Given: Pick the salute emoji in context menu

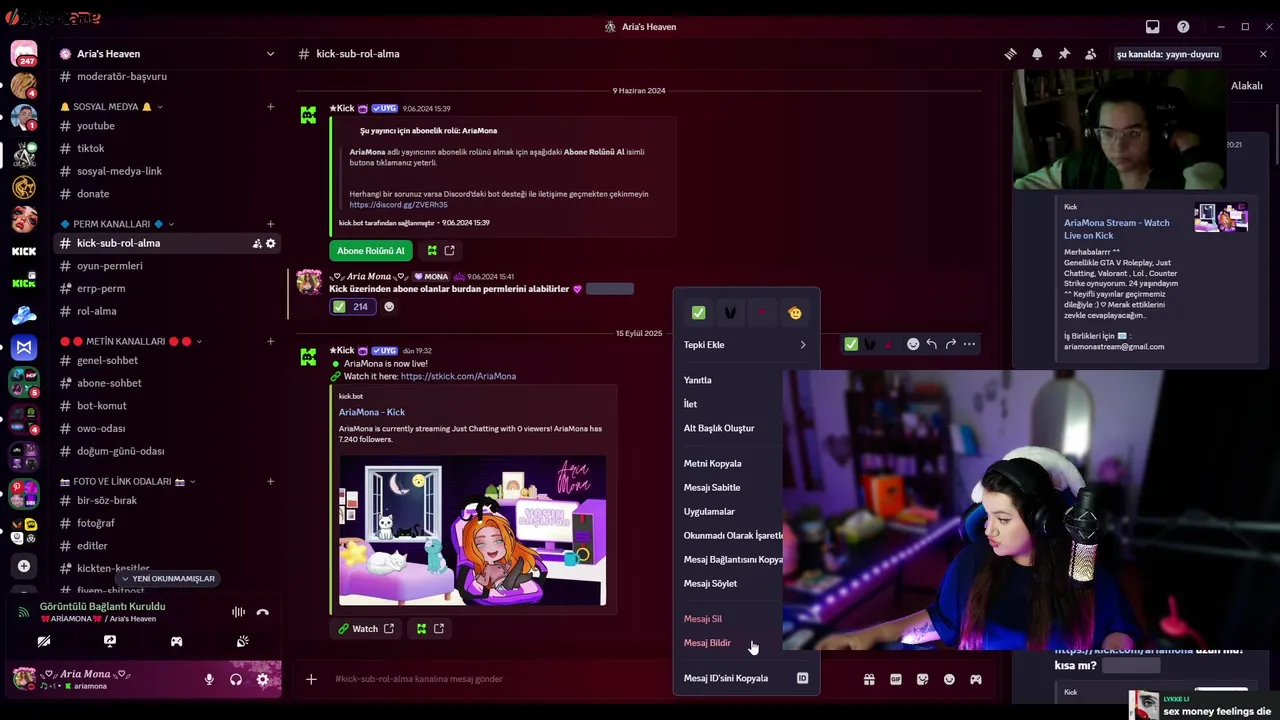Looking at the screenshot, I should pyautogui.click(x=794, y=313).
